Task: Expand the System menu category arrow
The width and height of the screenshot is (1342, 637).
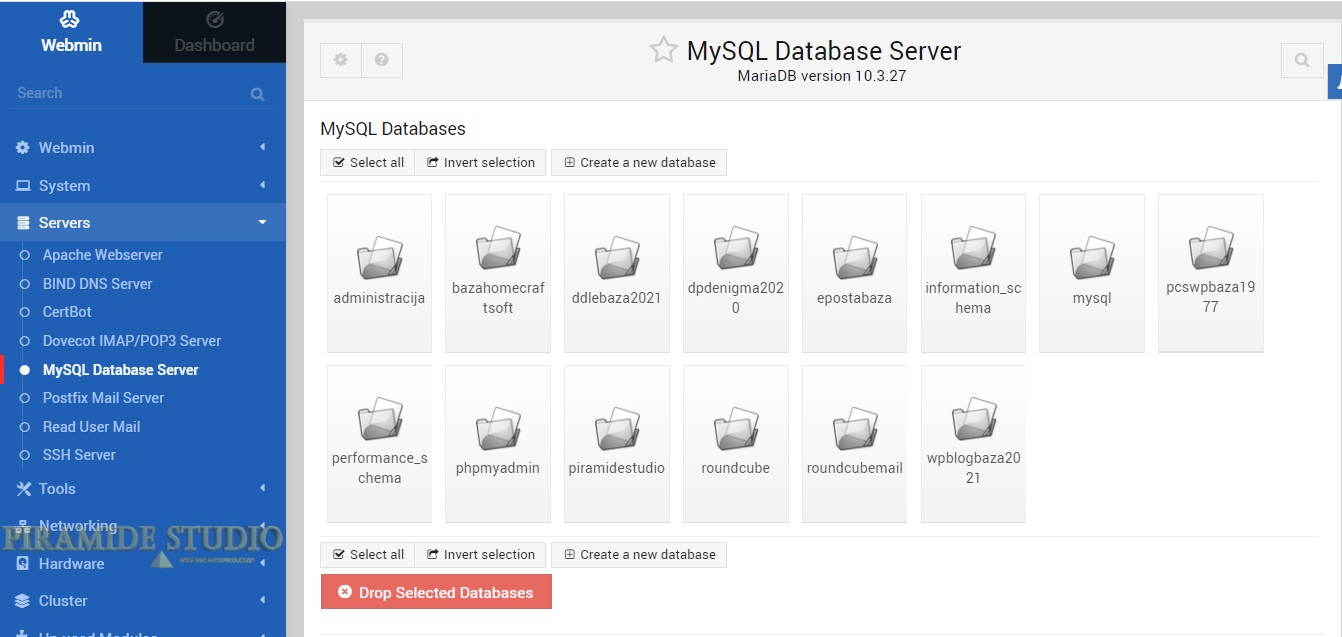Action: coord(262,185)
